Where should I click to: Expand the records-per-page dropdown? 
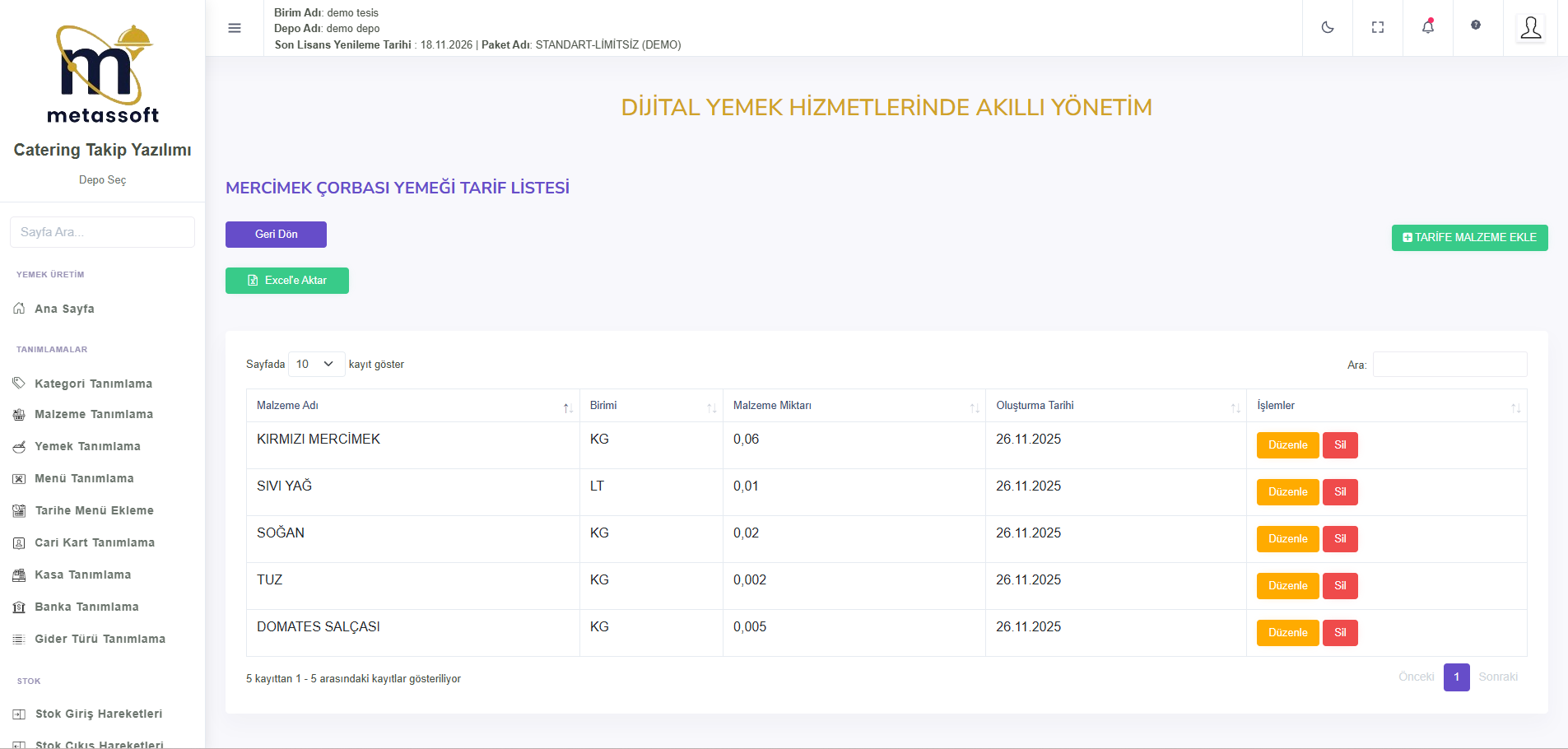[x=316, y=364]
